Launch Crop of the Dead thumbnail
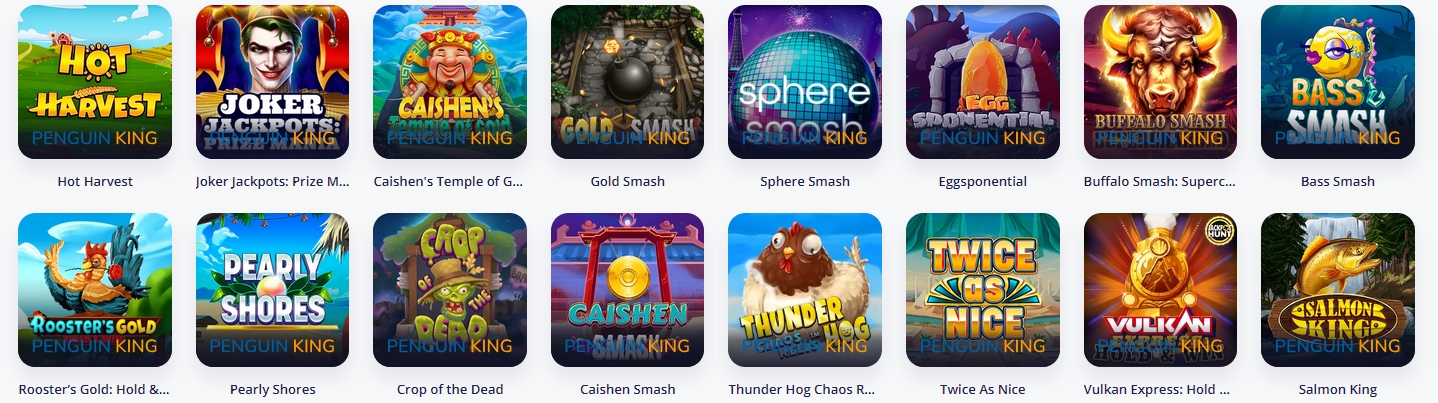The height and width of the screenshot is (403, 1438). [x=450, y=290]
